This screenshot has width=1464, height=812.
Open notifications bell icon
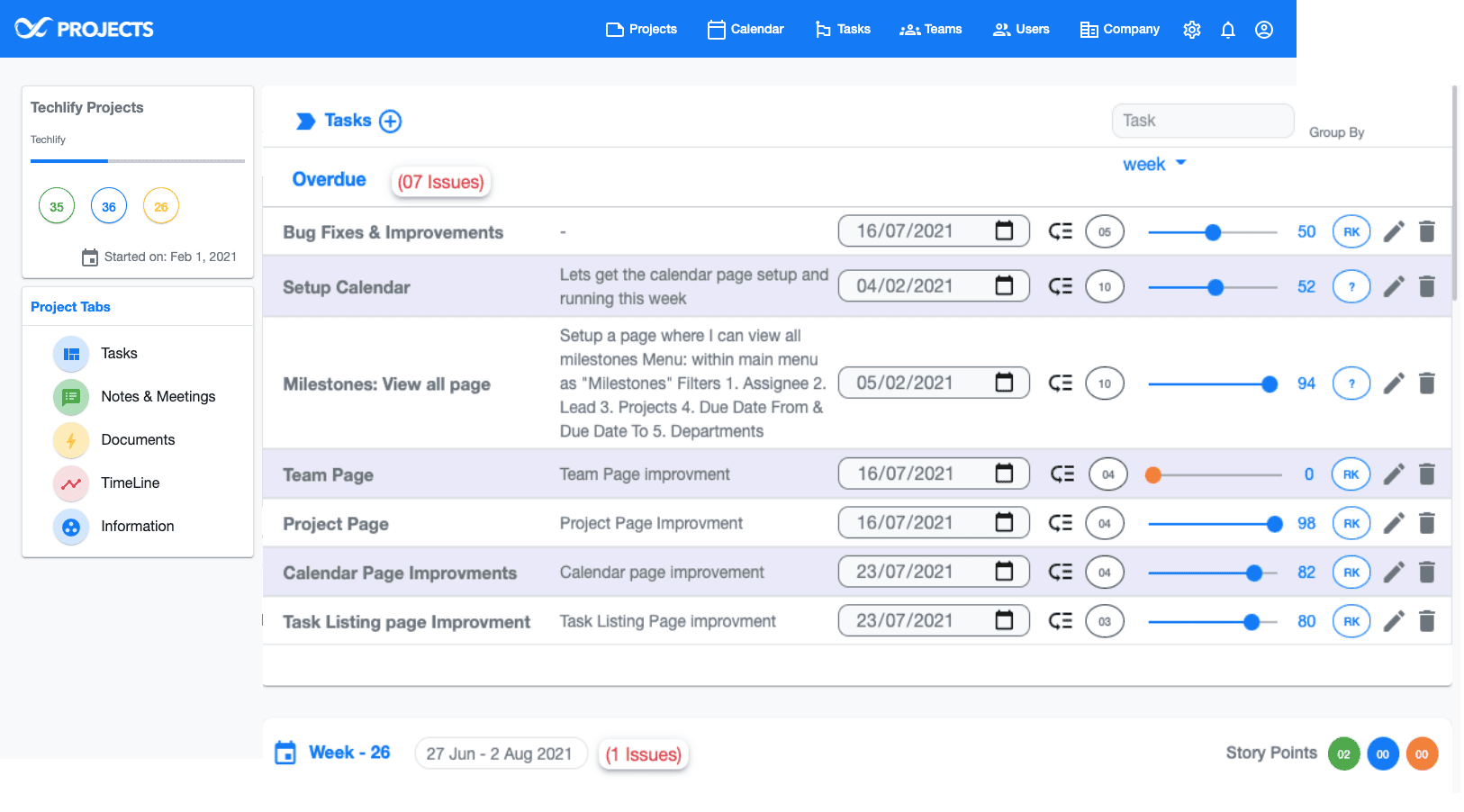point(1228,30)
